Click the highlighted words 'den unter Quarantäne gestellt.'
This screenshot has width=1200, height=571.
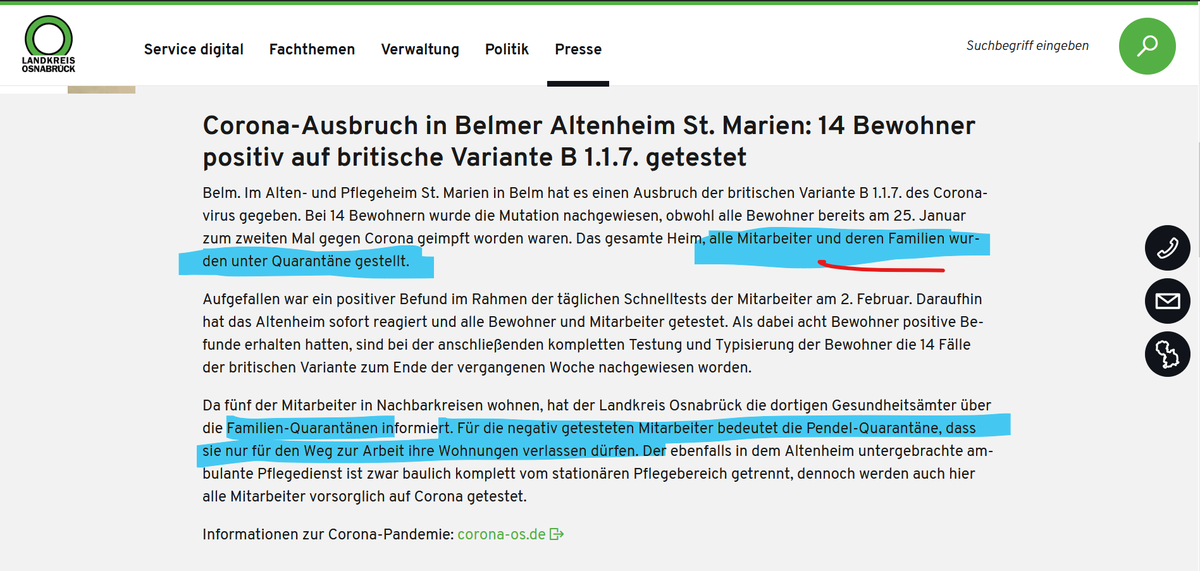tap(304, 263)
